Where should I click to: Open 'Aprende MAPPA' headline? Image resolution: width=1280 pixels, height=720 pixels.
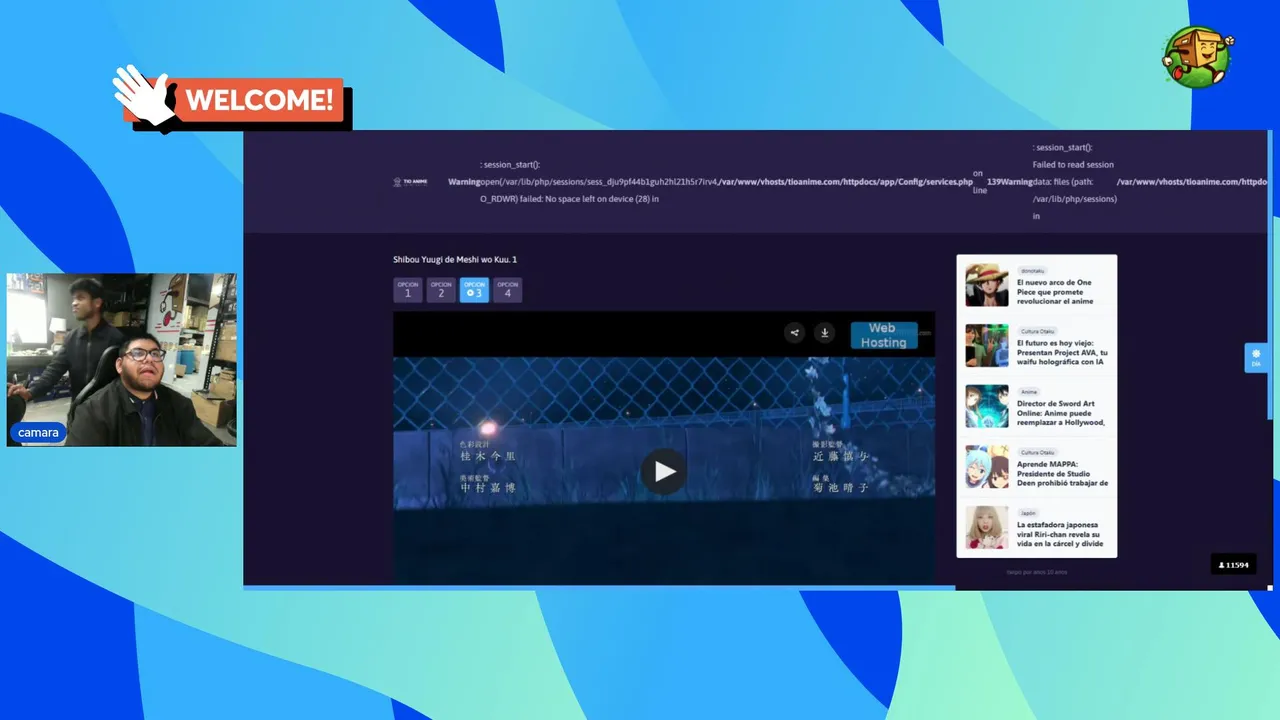(1062, 473)
